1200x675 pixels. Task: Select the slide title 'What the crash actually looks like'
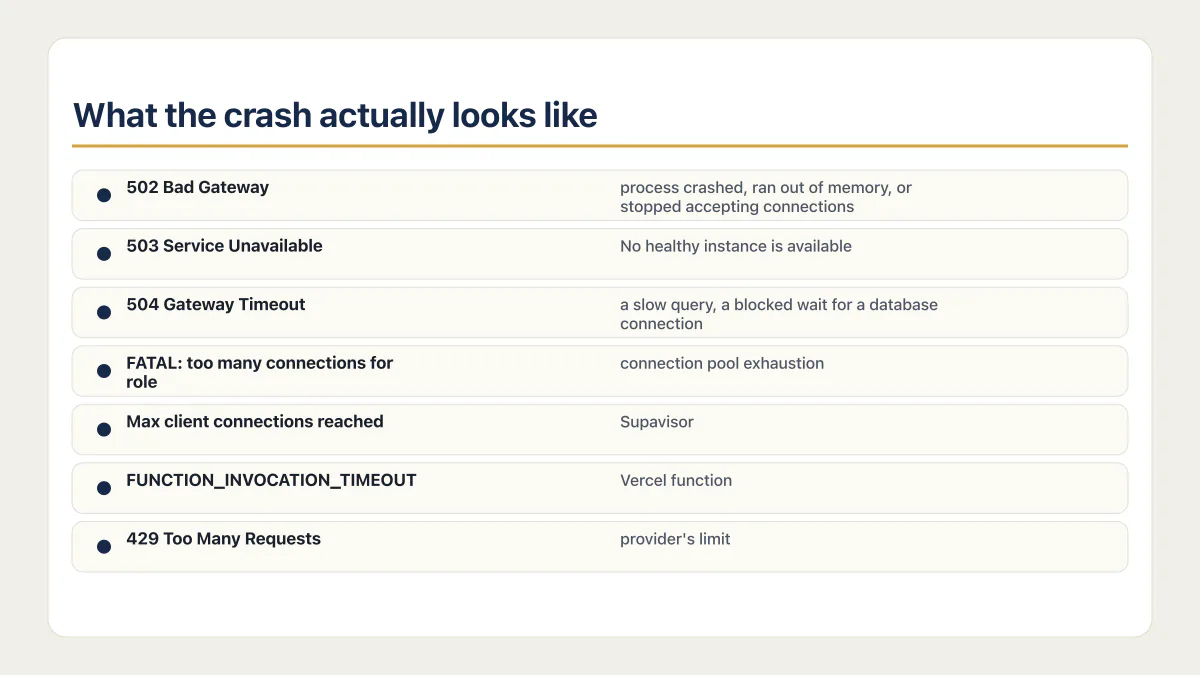click(335, 116)
